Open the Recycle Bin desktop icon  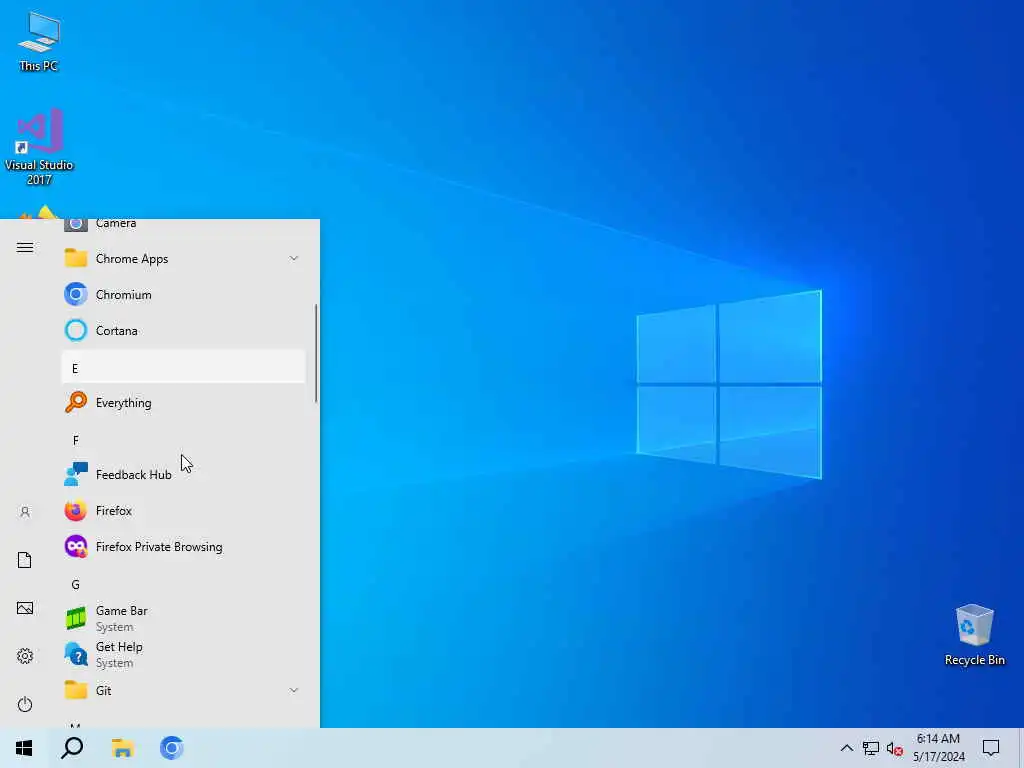(974, 635)
